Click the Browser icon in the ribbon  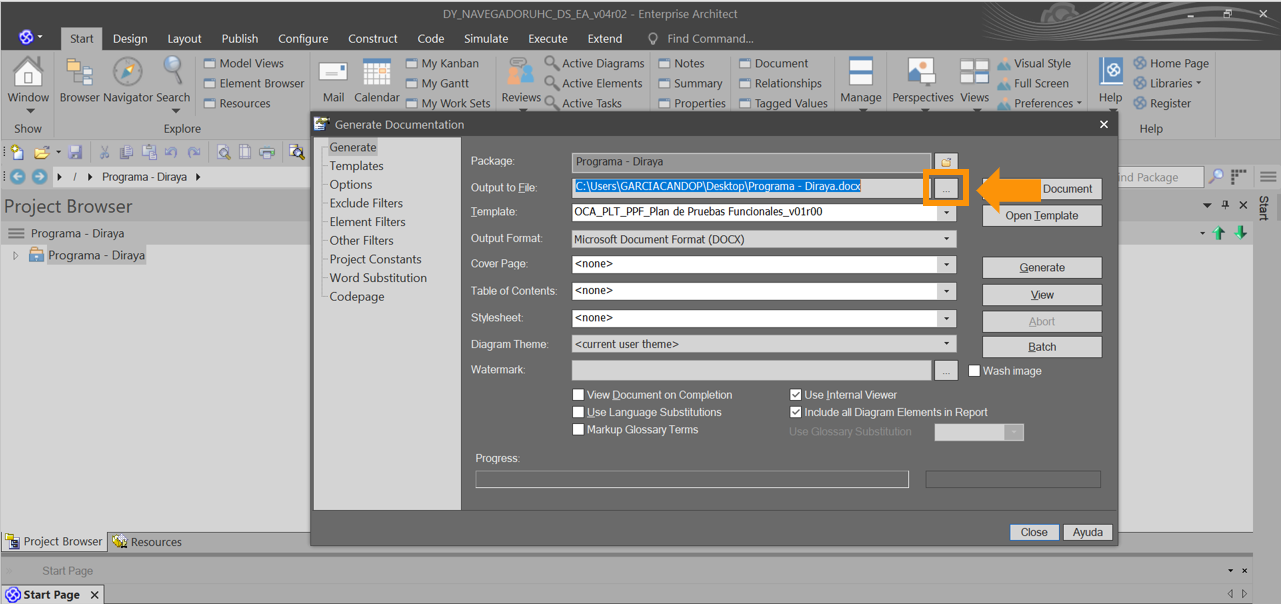point(79,72)
